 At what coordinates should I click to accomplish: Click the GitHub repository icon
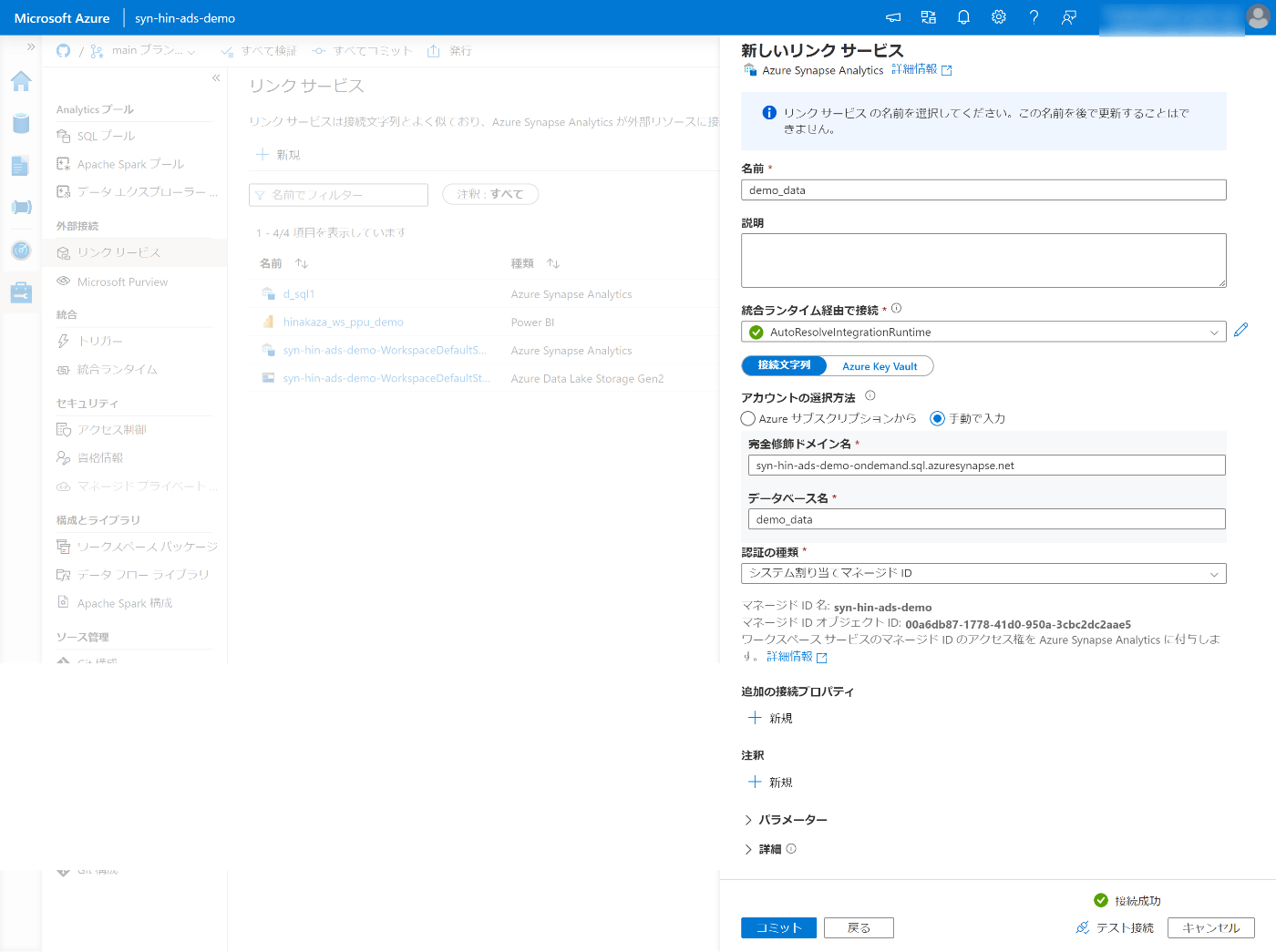click(63, 51)
